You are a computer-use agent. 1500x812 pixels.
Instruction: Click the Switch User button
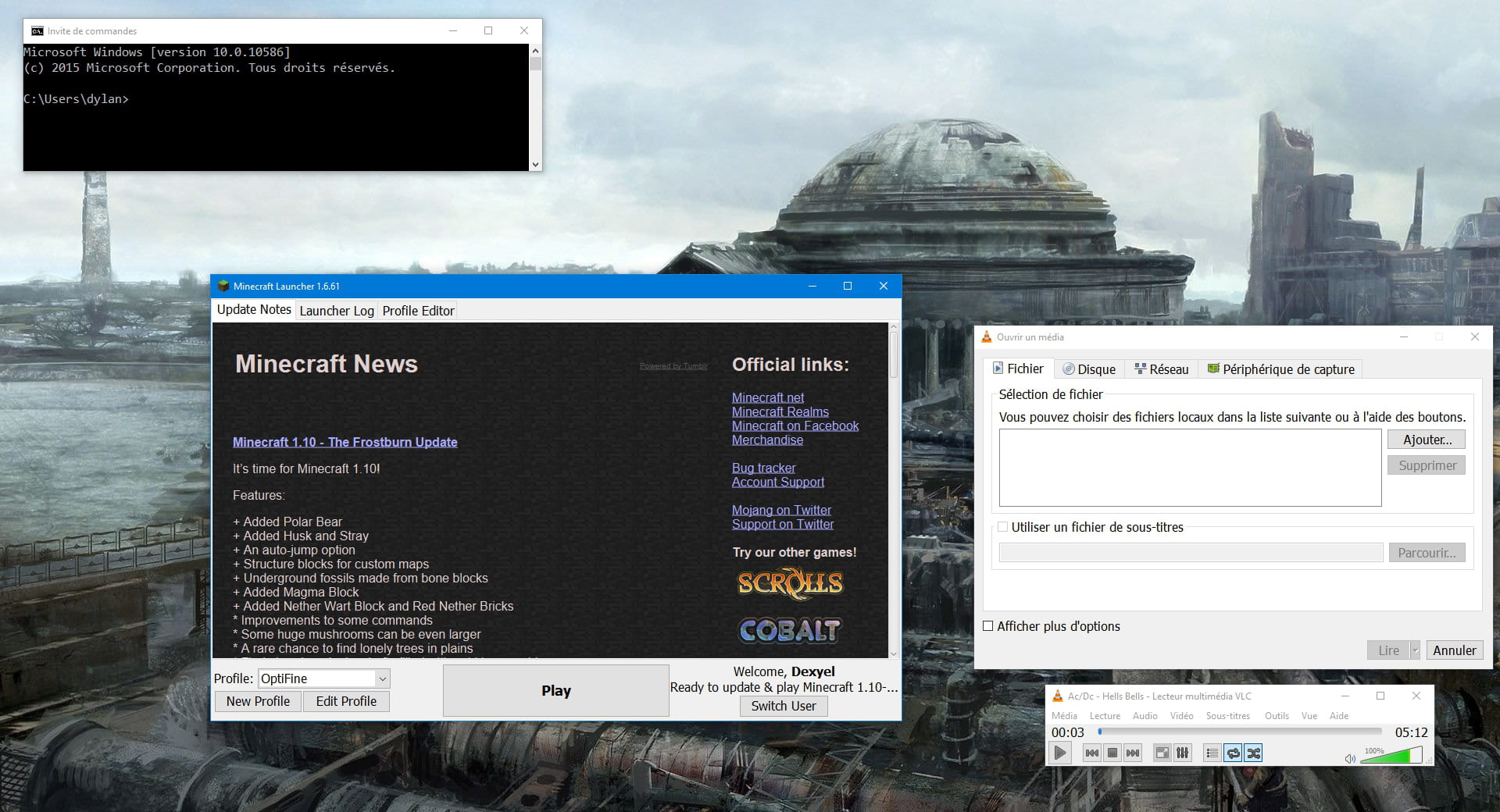[x=784, y=706]
